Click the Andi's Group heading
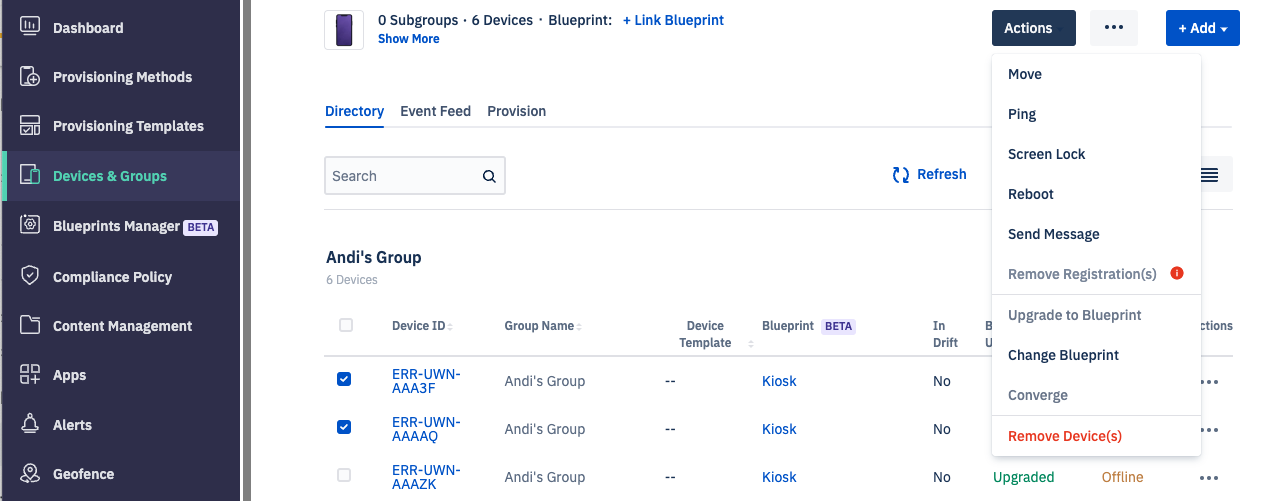The height and width of the screenshot is (501, 1264). pos(374,257)
